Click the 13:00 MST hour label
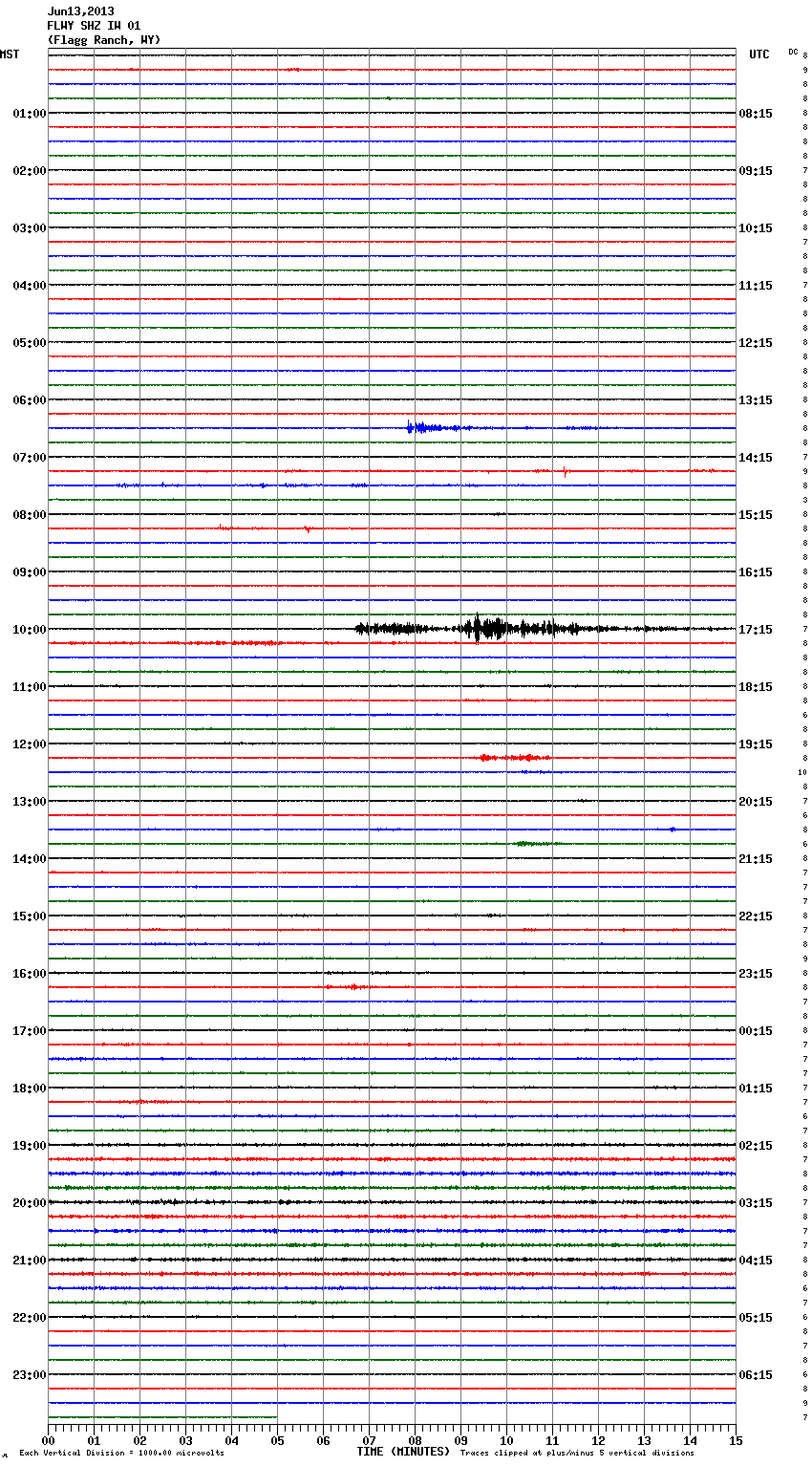 point(29,802)
